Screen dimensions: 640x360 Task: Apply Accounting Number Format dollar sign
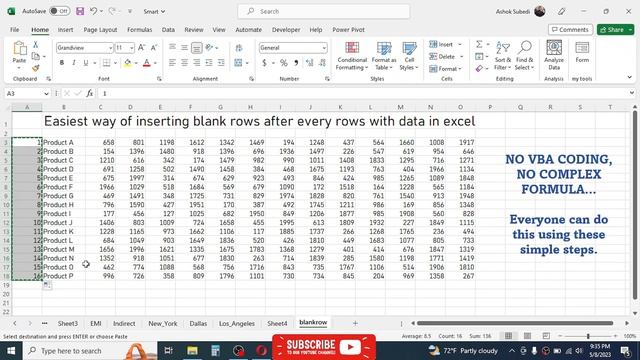pos(264,63)
